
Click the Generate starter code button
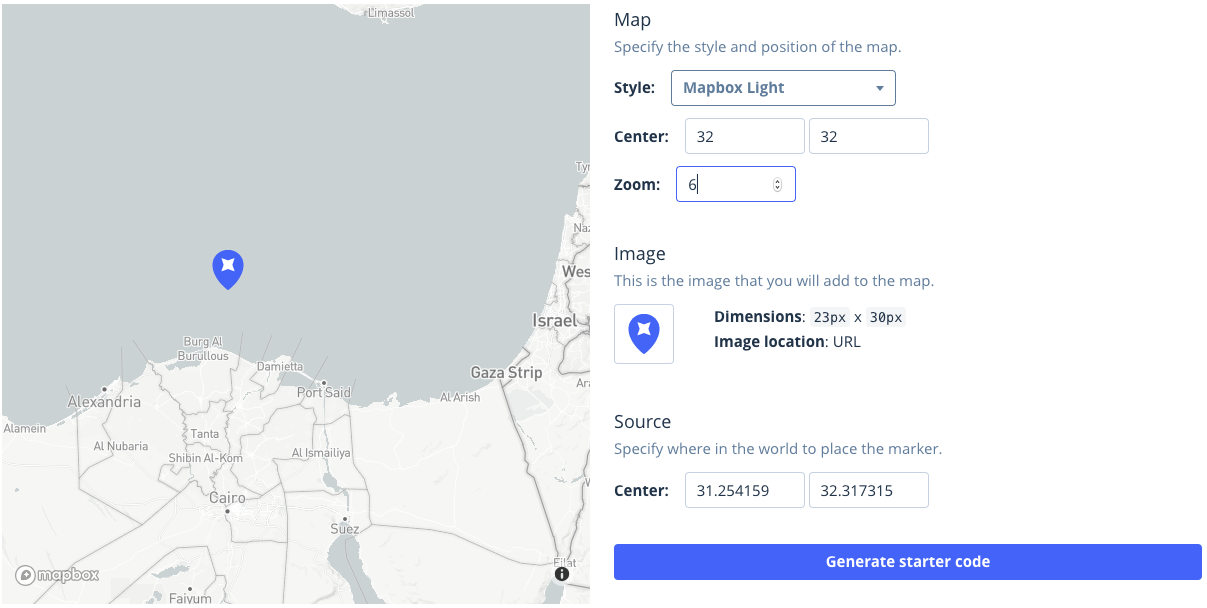(907, 561)
